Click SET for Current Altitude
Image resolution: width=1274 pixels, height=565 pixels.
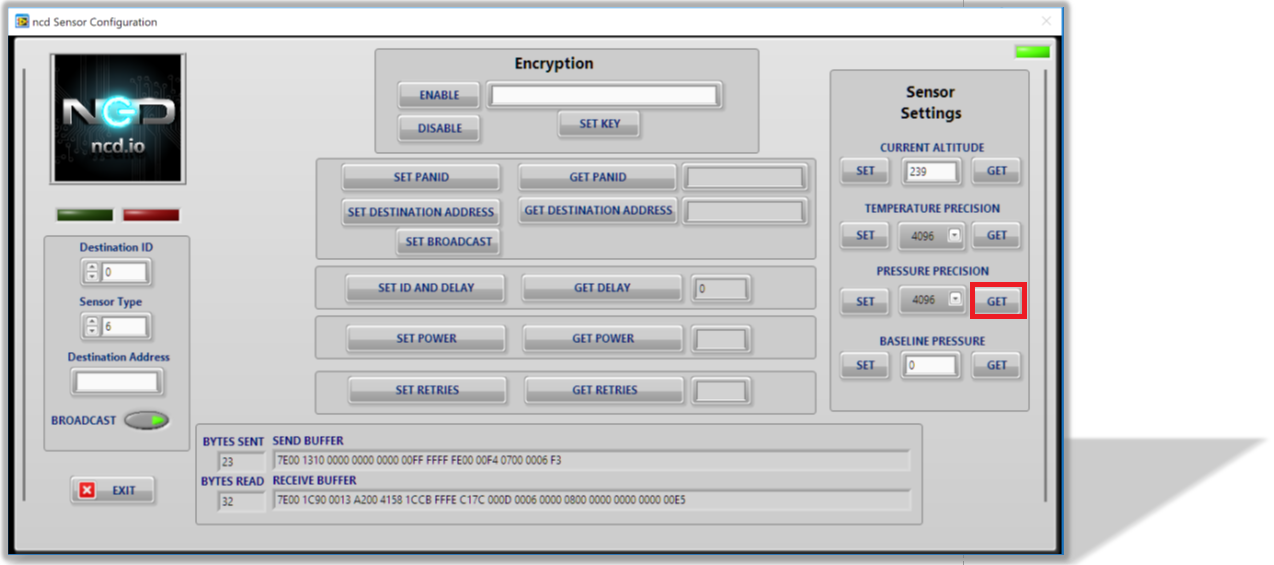click(x=865, y=171)
